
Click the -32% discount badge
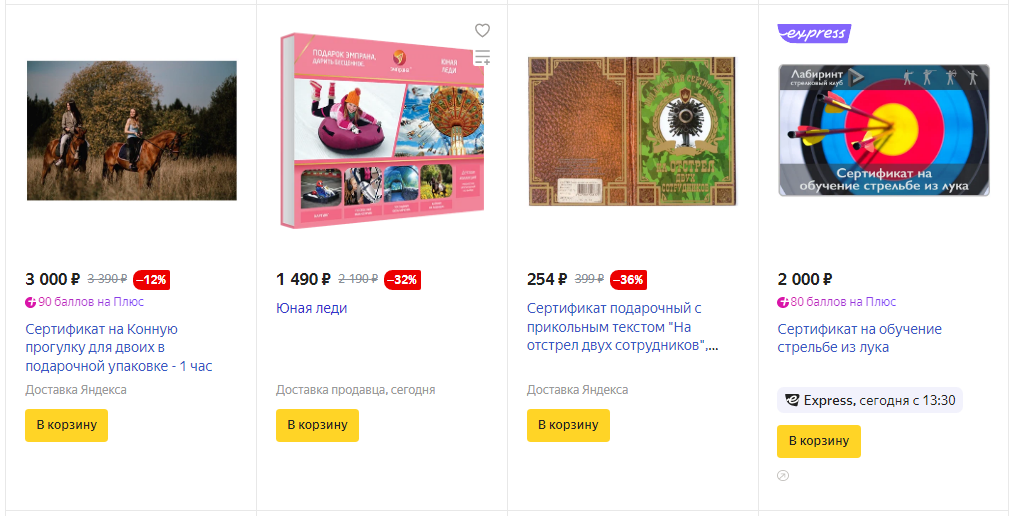[403, 280]
